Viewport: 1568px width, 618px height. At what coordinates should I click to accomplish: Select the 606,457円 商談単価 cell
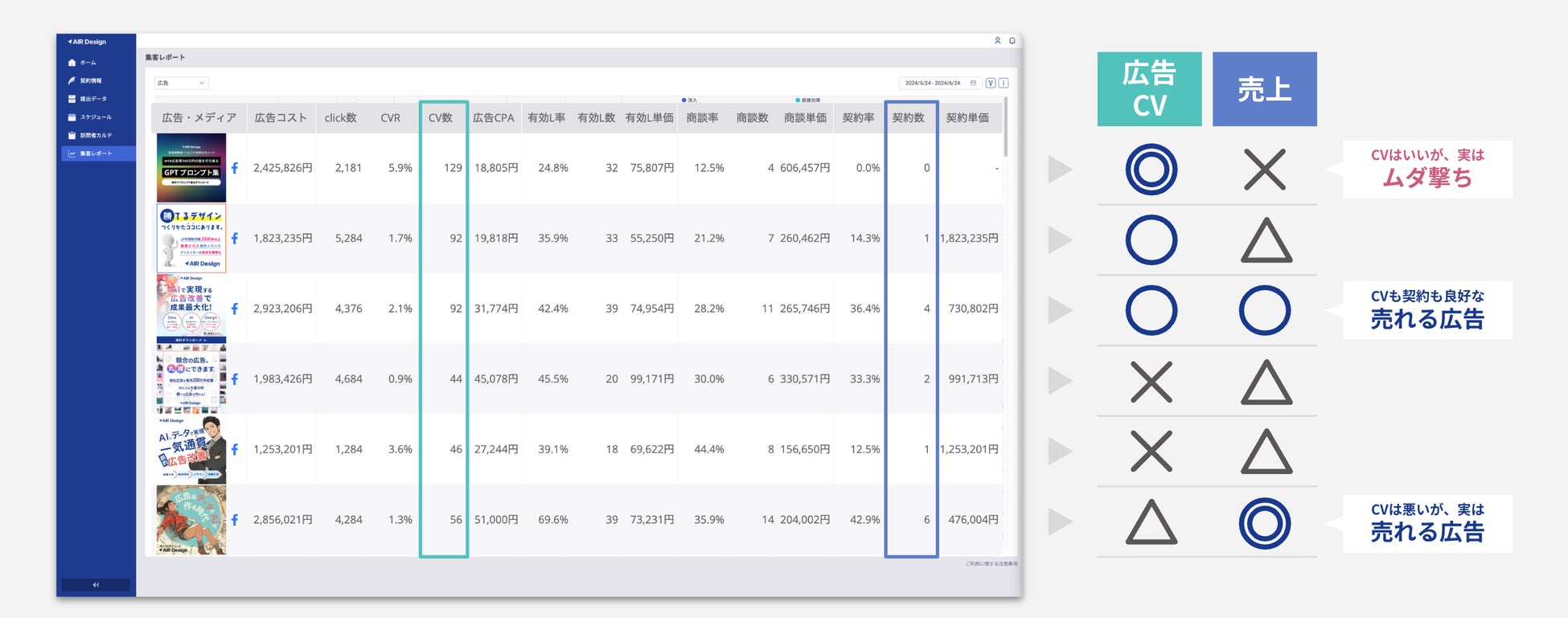point(805,168)
